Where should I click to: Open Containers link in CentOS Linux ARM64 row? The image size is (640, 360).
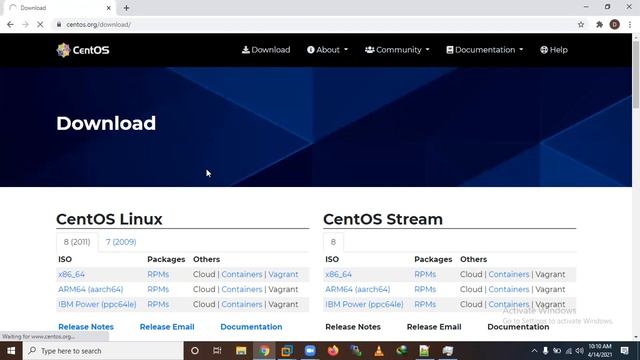[x=242, y=289]
